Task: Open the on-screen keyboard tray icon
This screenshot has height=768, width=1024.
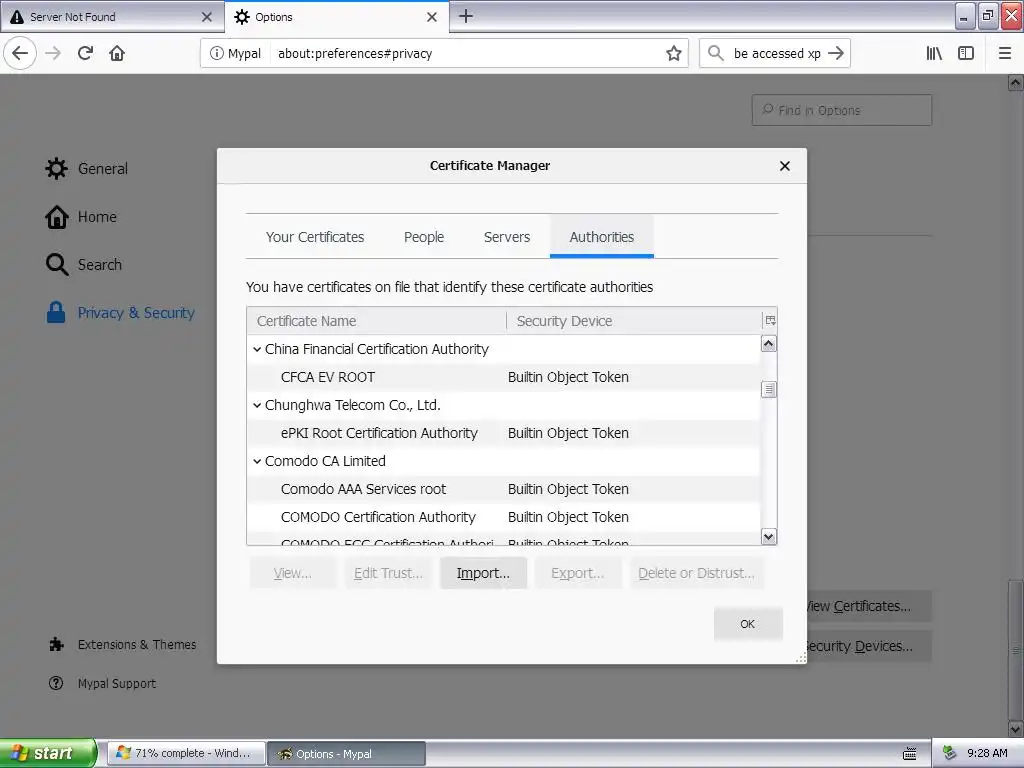Action: point(910,754)
